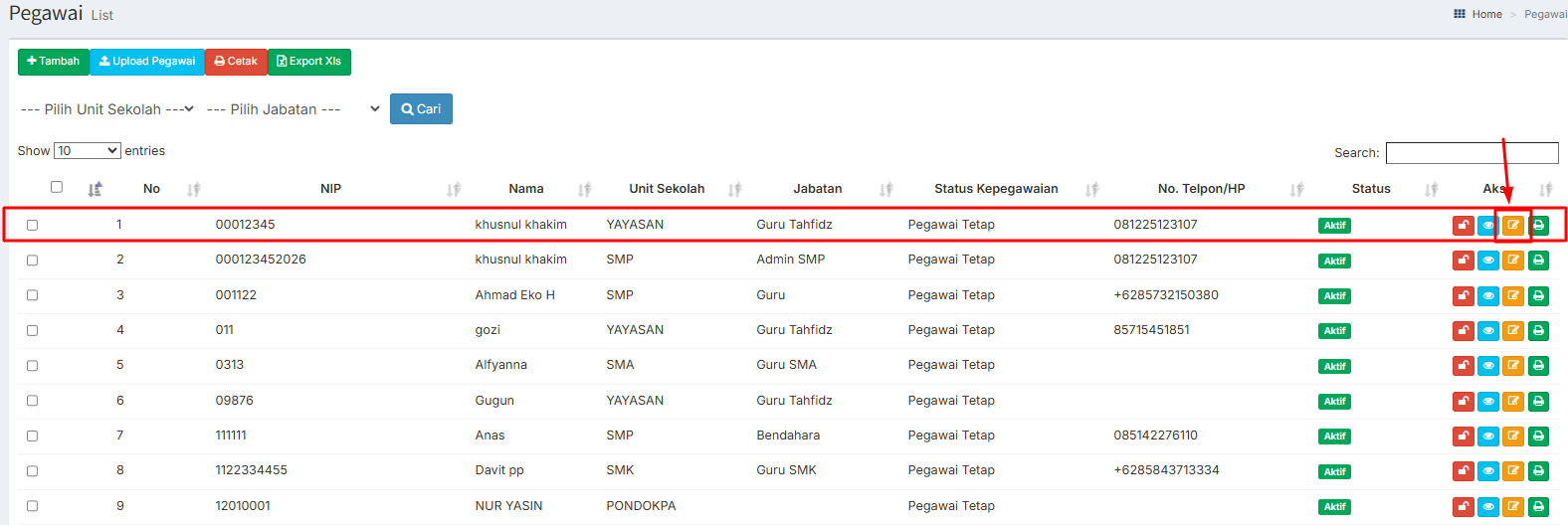Click the red unlock icon for NIP 00012345
Viewport: 1568px width, 525px height.
1463,226
